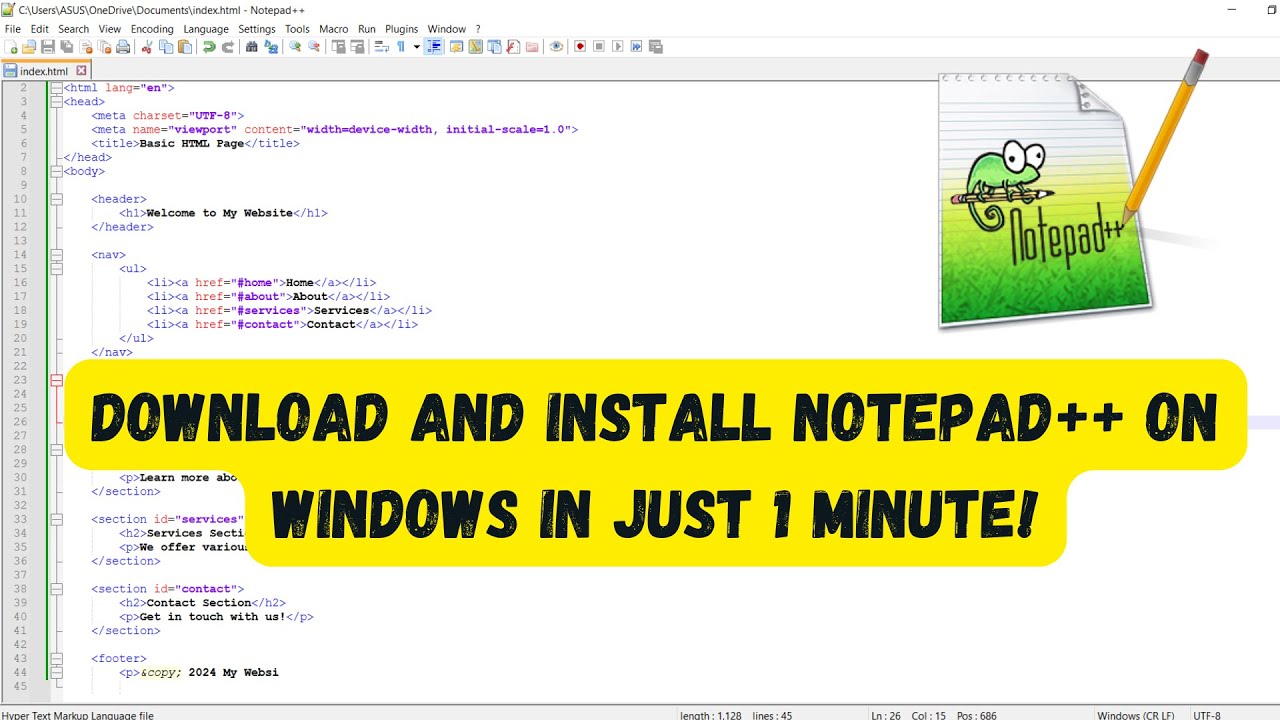Zoom in using the toolbar magnifier
1280x720 pixels.
(x=295, y=46)
